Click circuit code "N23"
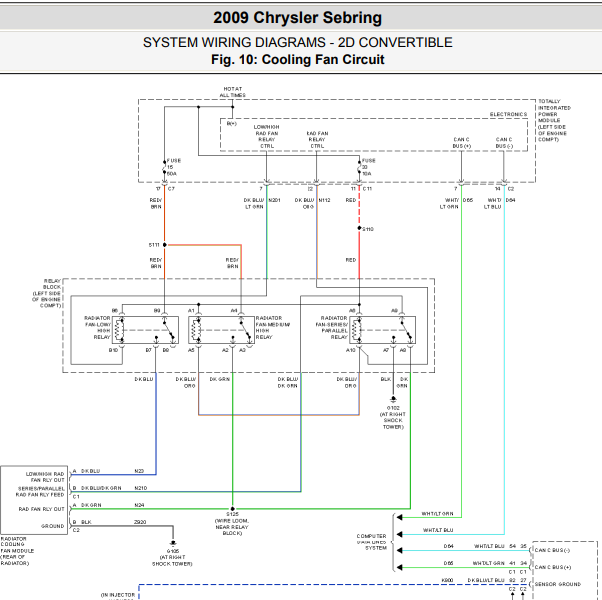The image size is (602, 600). point(139,471)
